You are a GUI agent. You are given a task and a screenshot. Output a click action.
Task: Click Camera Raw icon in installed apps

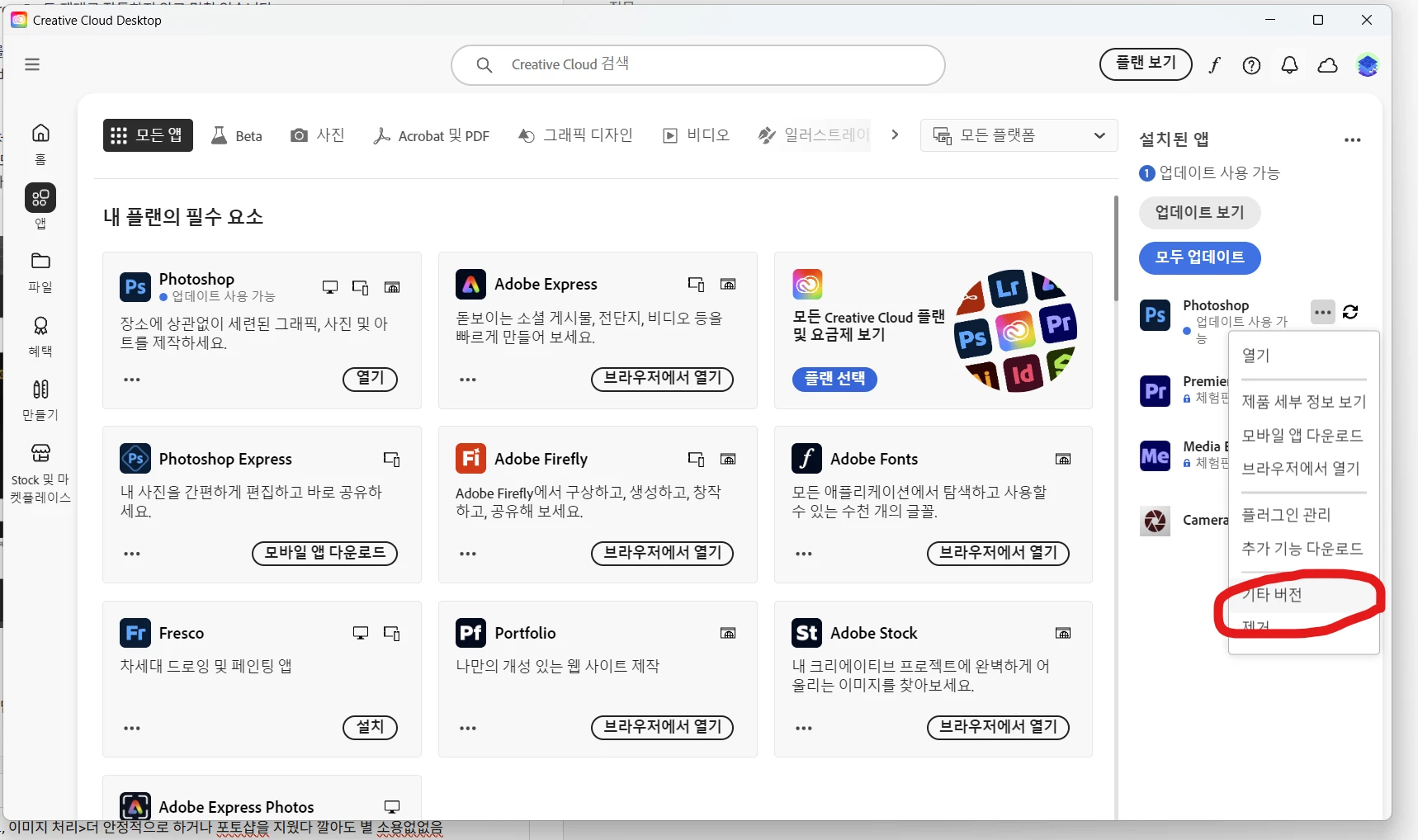point(1155,521)
